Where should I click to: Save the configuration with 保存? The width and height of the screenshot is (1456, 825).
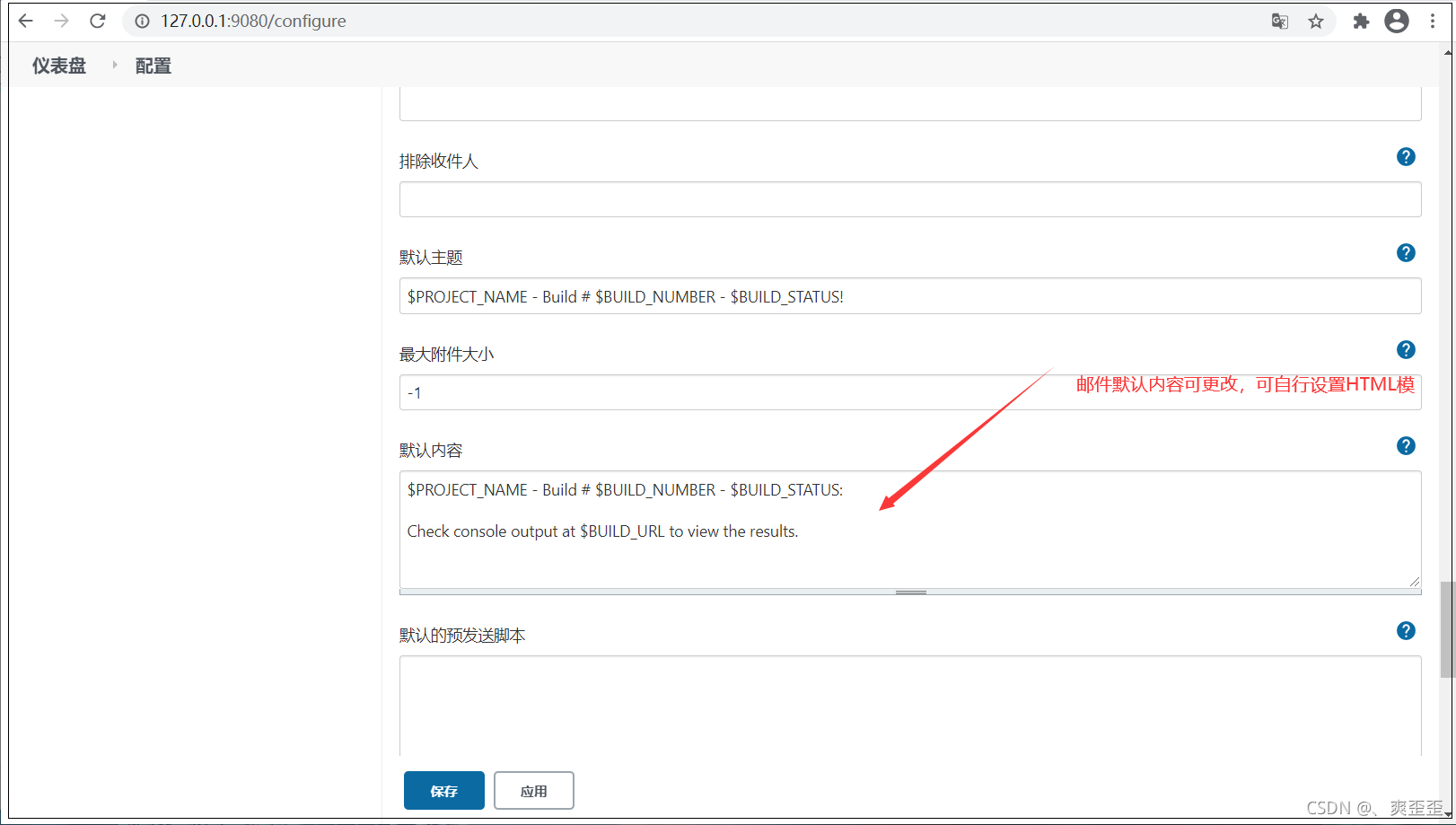point(444,791)
